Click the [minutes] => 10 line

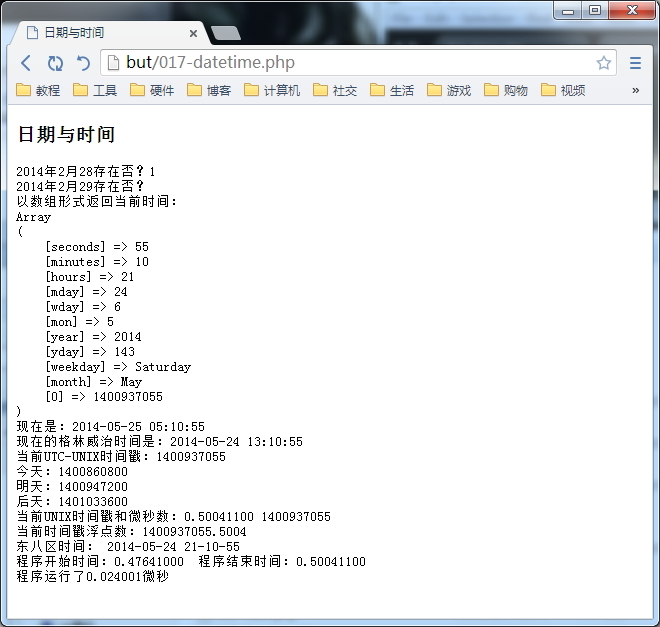tap(97, 262)
